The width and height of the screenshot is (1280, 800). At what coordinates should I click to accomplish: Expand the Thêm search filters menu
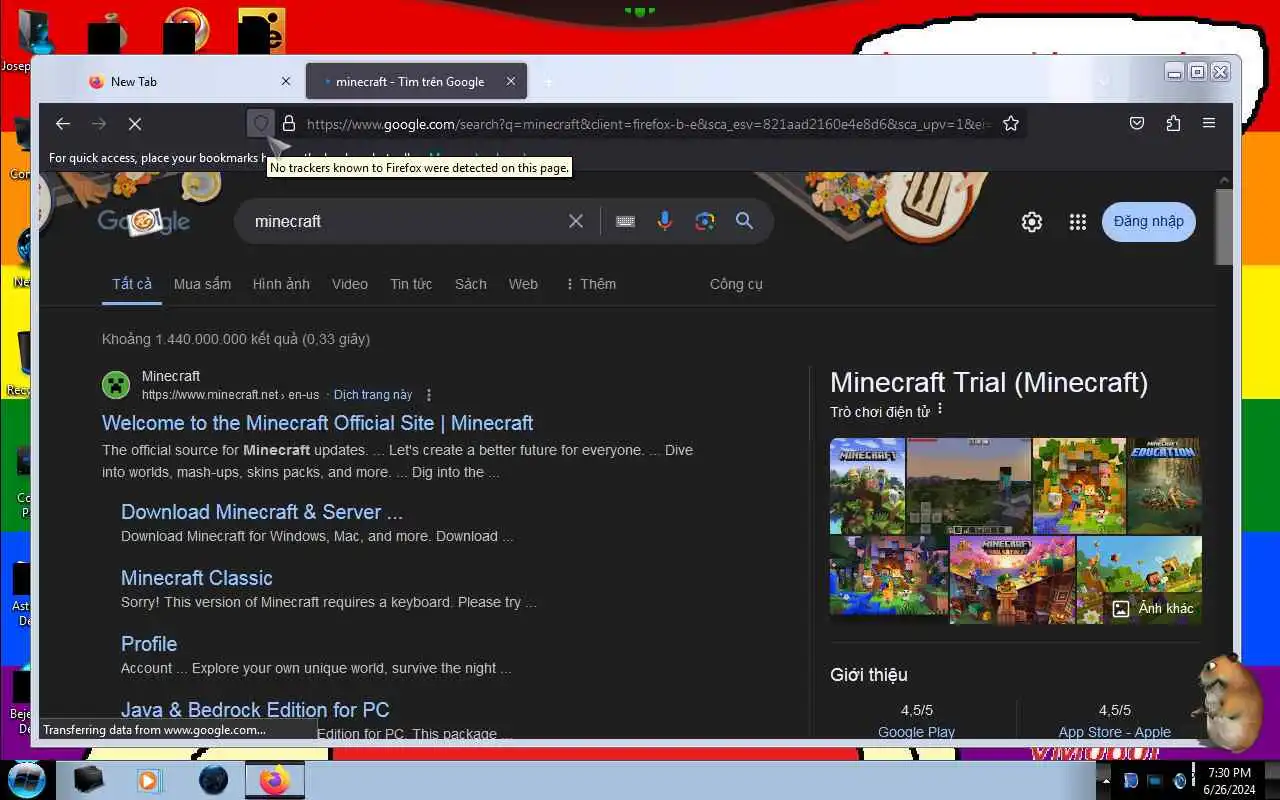click(590, 284)
